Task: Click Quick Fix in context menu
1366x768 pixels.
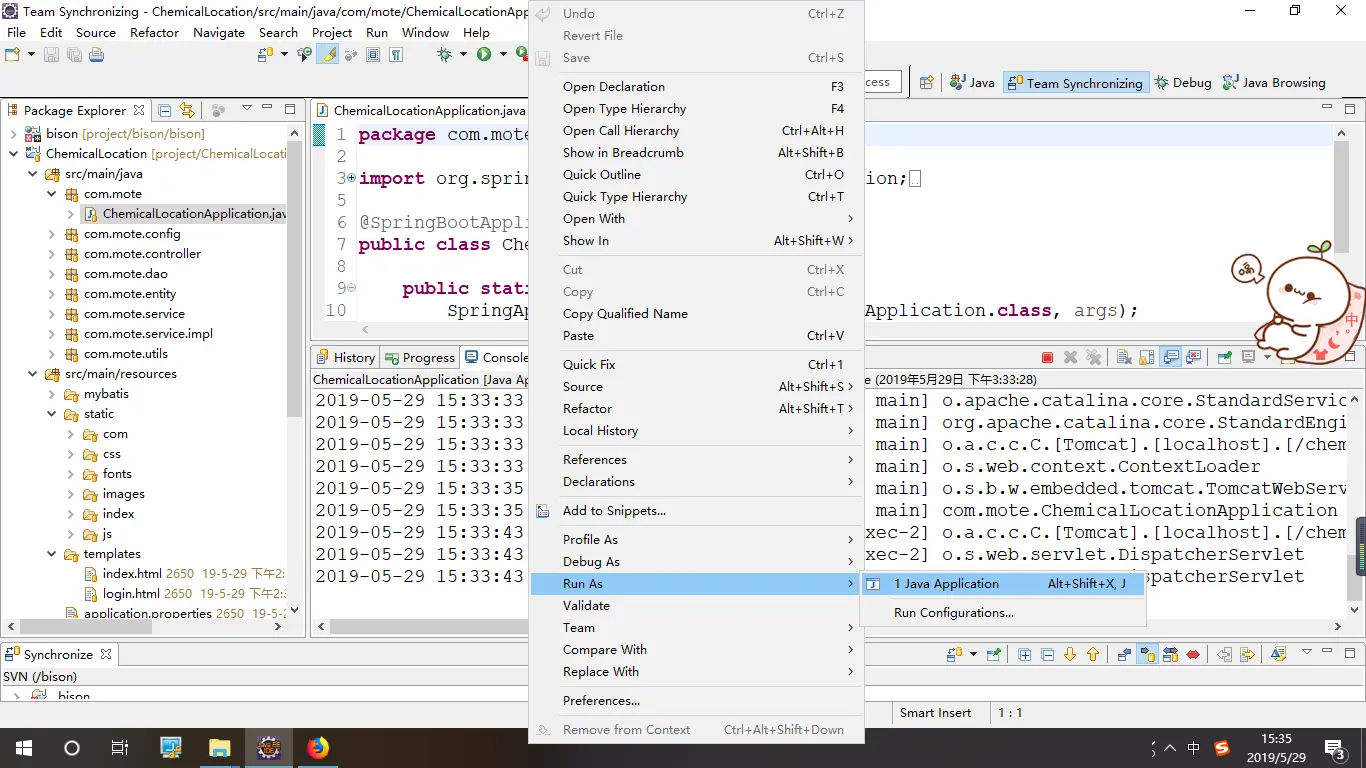Action: click(697, 365)
